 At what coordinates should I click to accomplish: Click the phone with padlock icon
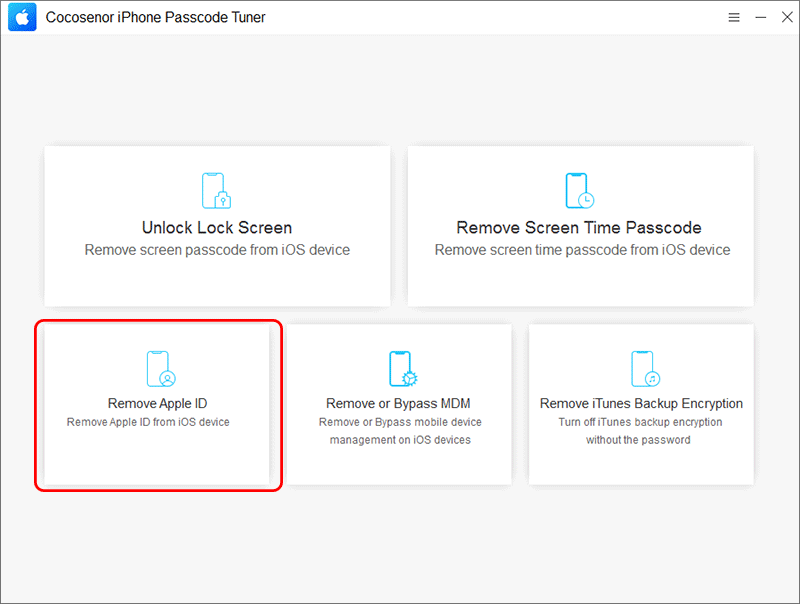[x=216, y=191]
